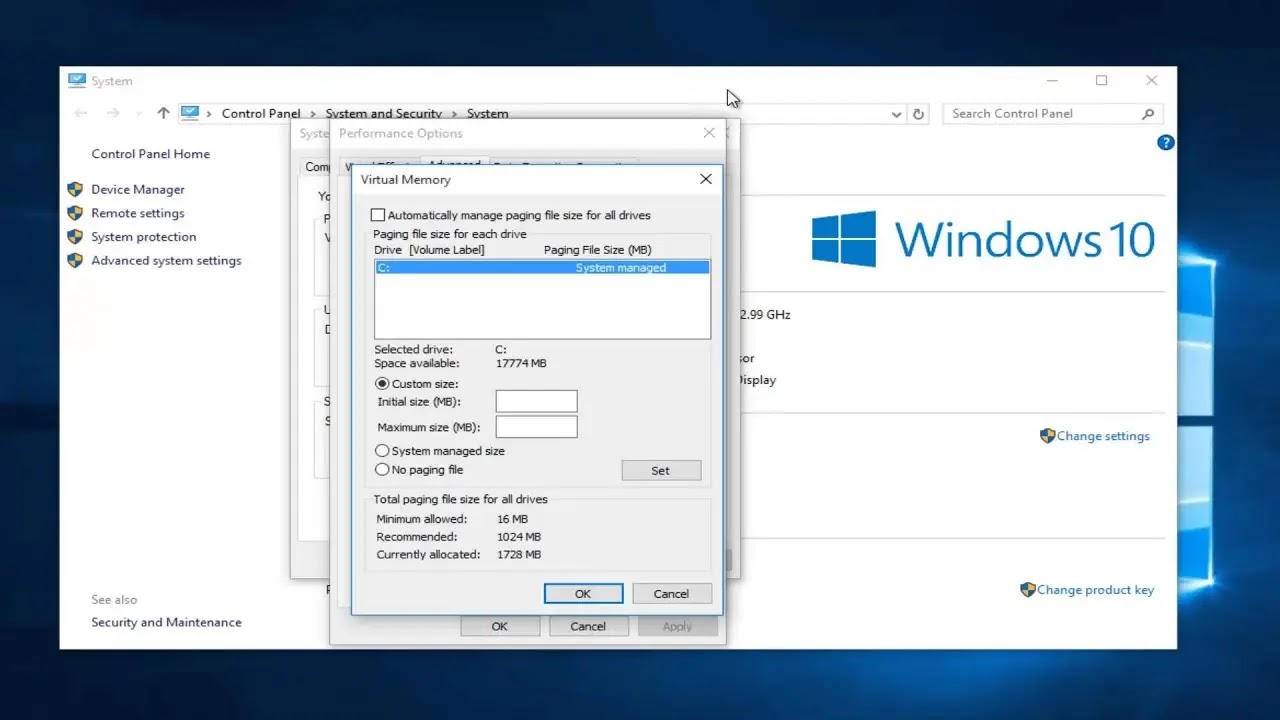Screen dimensions: 1280x720
Task: Select the System managed size option
Action: click(x=382, y=451)
